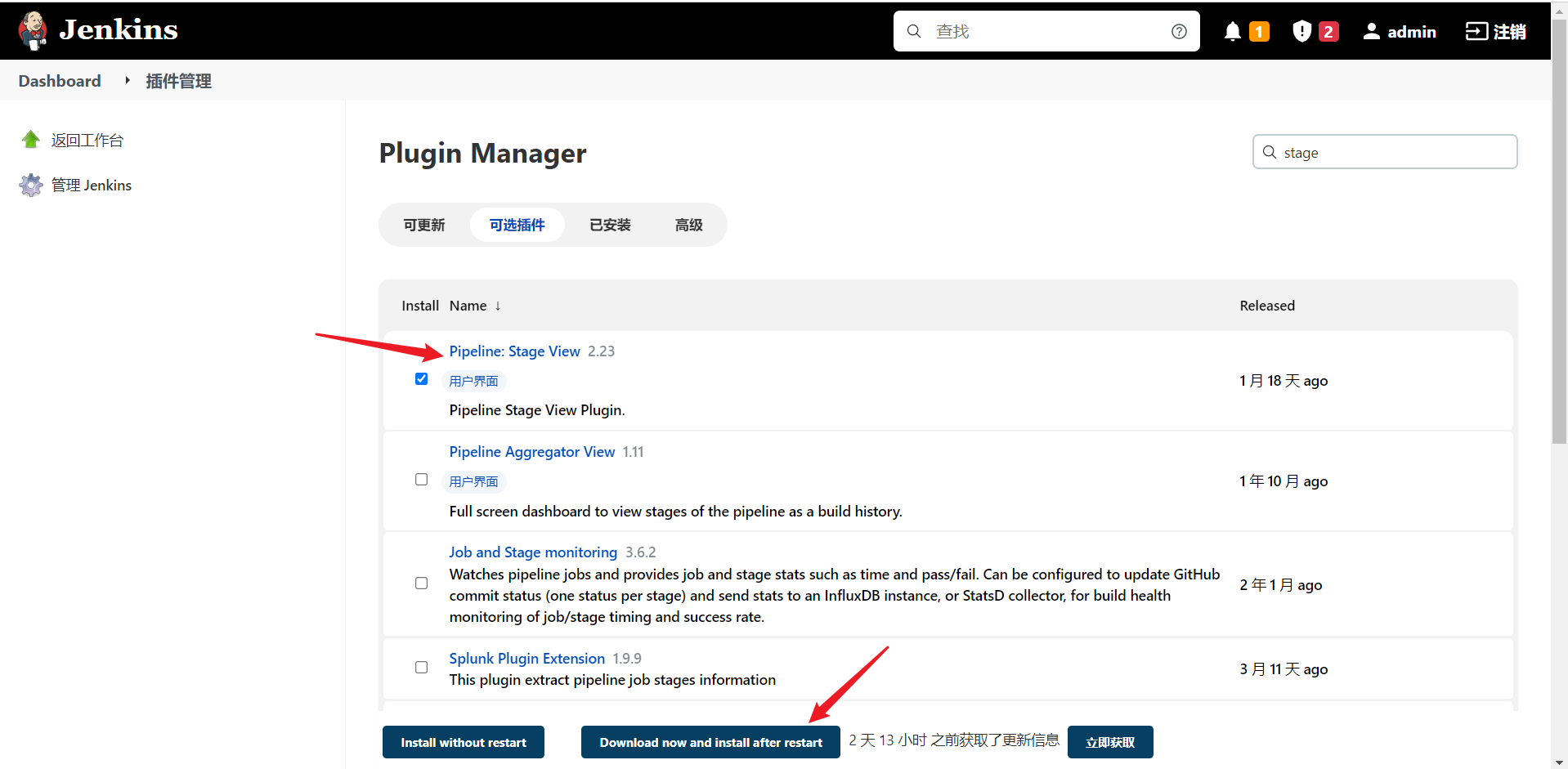Screen dimensions: 1568x769
Task: Click the Install without restart button
Action: (x=464, y=742)
